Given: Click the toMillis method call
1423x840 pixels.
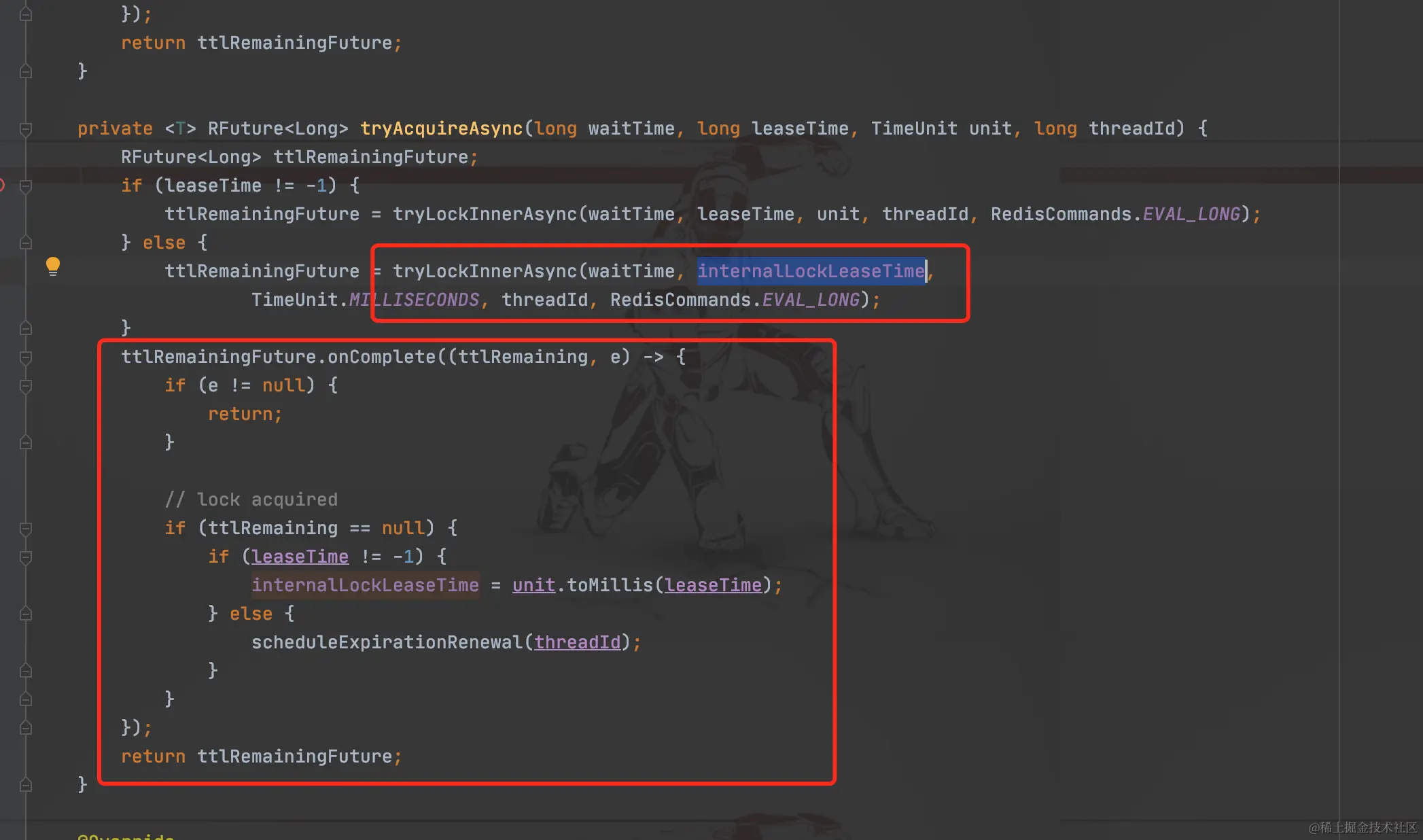Looking at the screenshot, I should coord(610,585).
